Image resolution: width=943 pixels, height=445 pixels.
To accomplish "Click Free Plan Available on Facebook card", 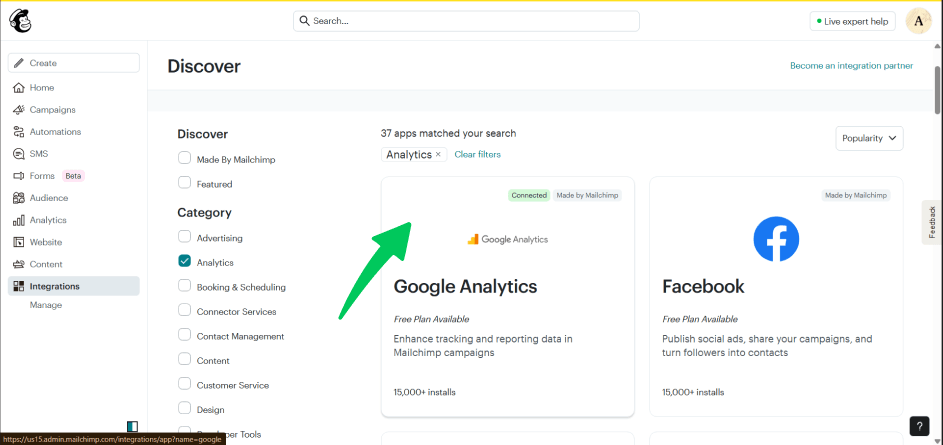I will 700,319.
